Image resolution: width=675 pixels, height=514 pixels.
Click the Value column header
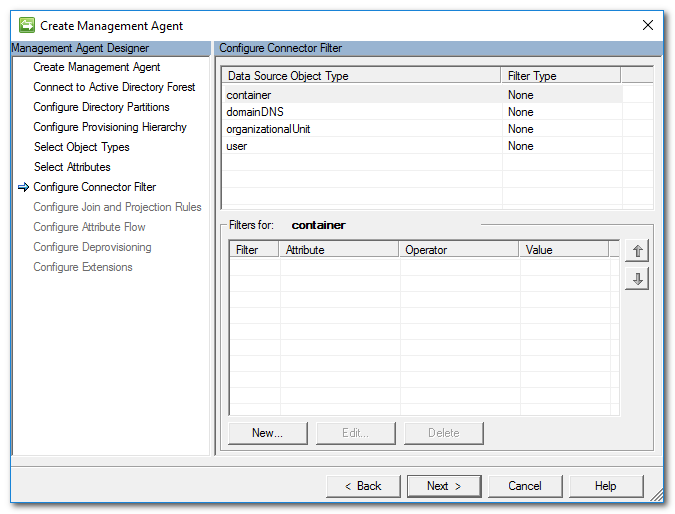pyautogui.click(x=564, y=250)
